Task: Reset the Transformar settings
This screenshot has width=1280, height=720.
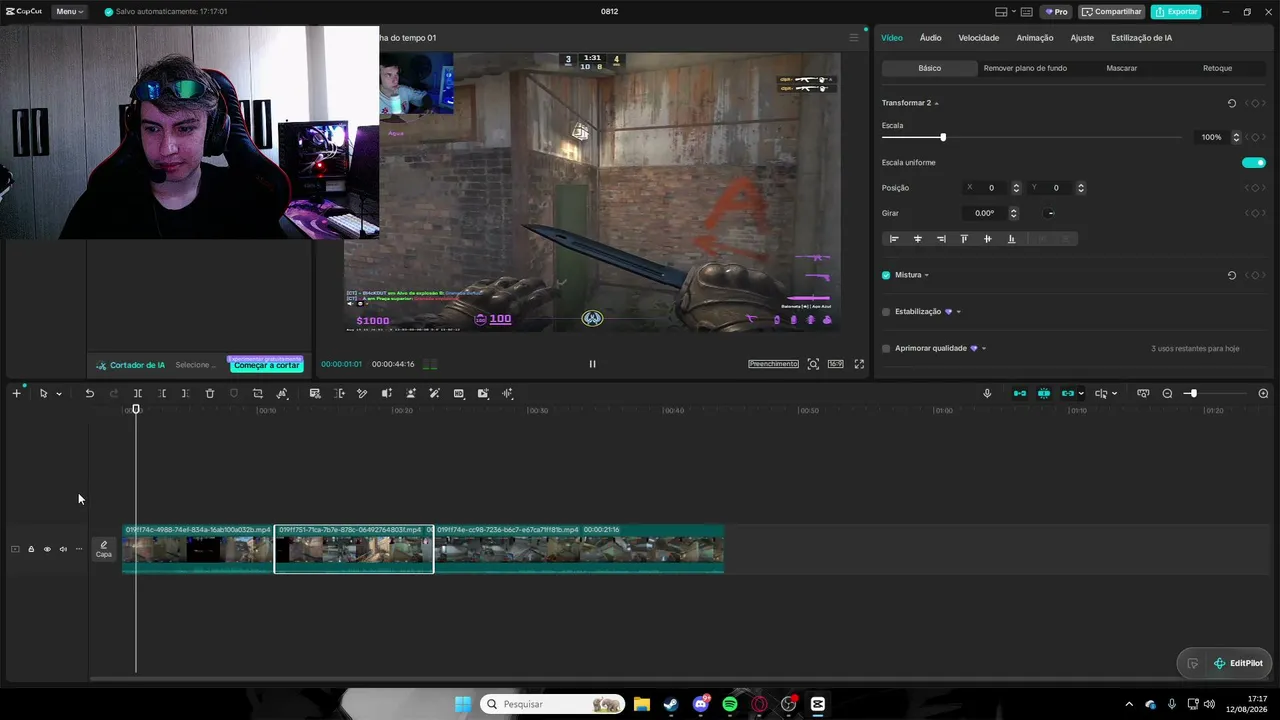Action: [1231, 103]
